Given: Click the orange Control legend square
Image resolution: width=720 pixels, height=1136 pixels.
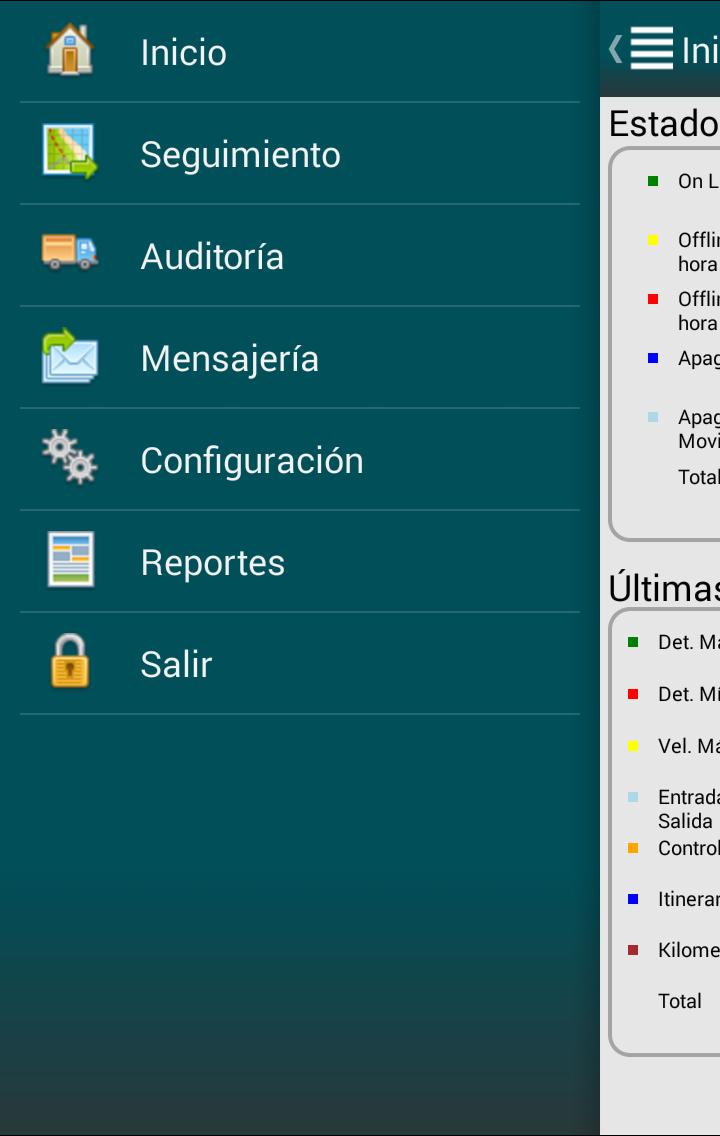Looking at the screenshot, I should [x=633, y=848].
